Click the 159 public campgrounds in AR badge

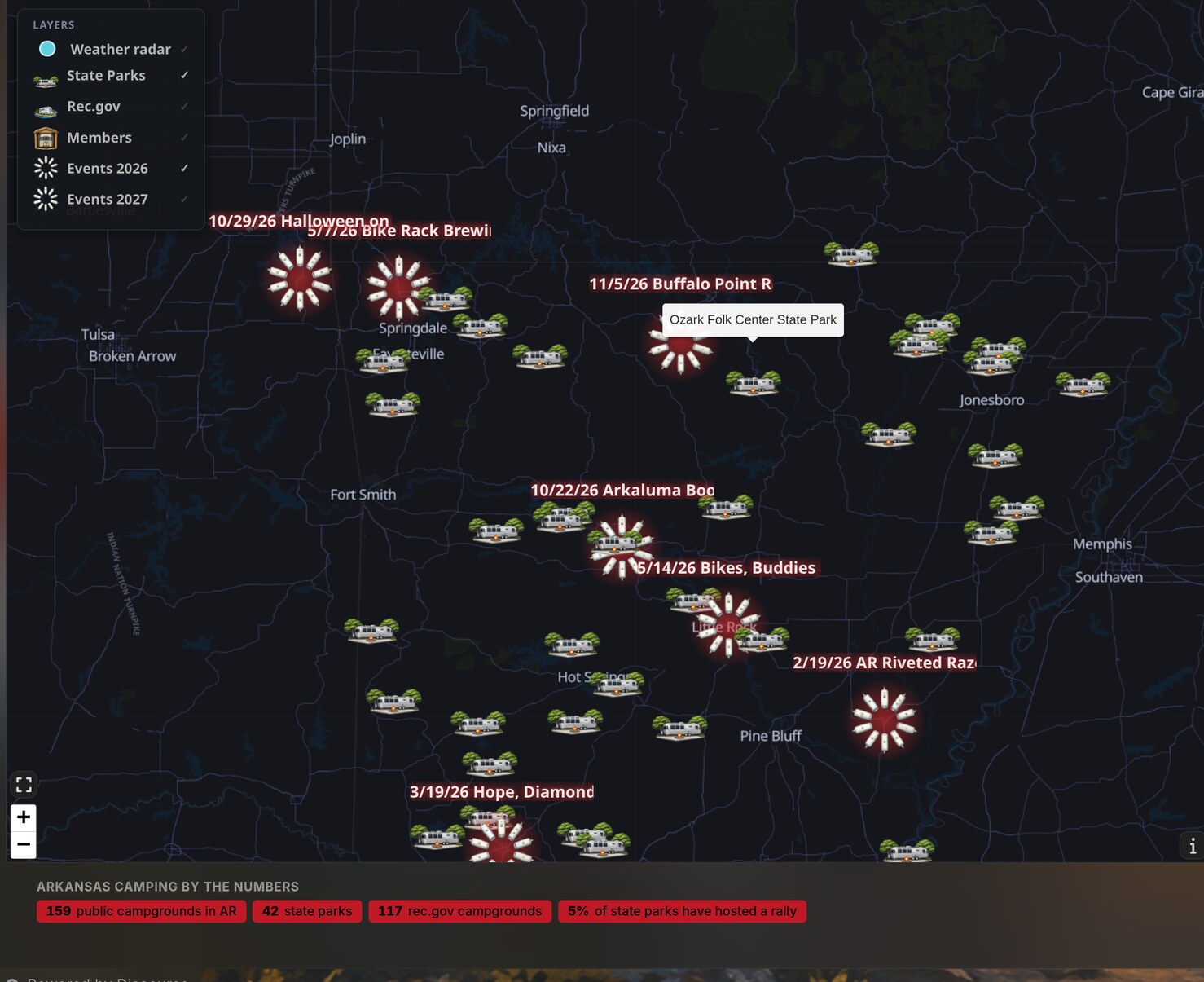tap(141, 911)
